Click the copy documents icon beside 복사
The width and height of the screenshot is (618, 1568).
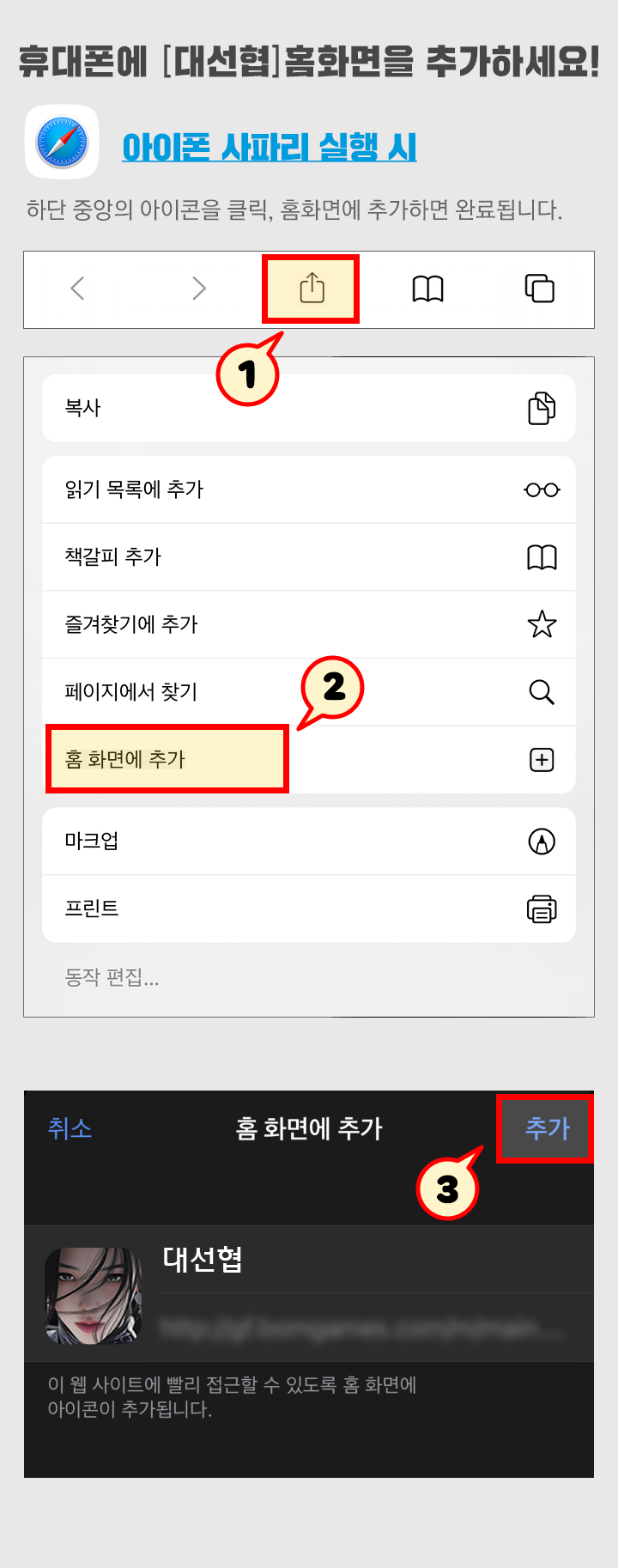point(542,408)
